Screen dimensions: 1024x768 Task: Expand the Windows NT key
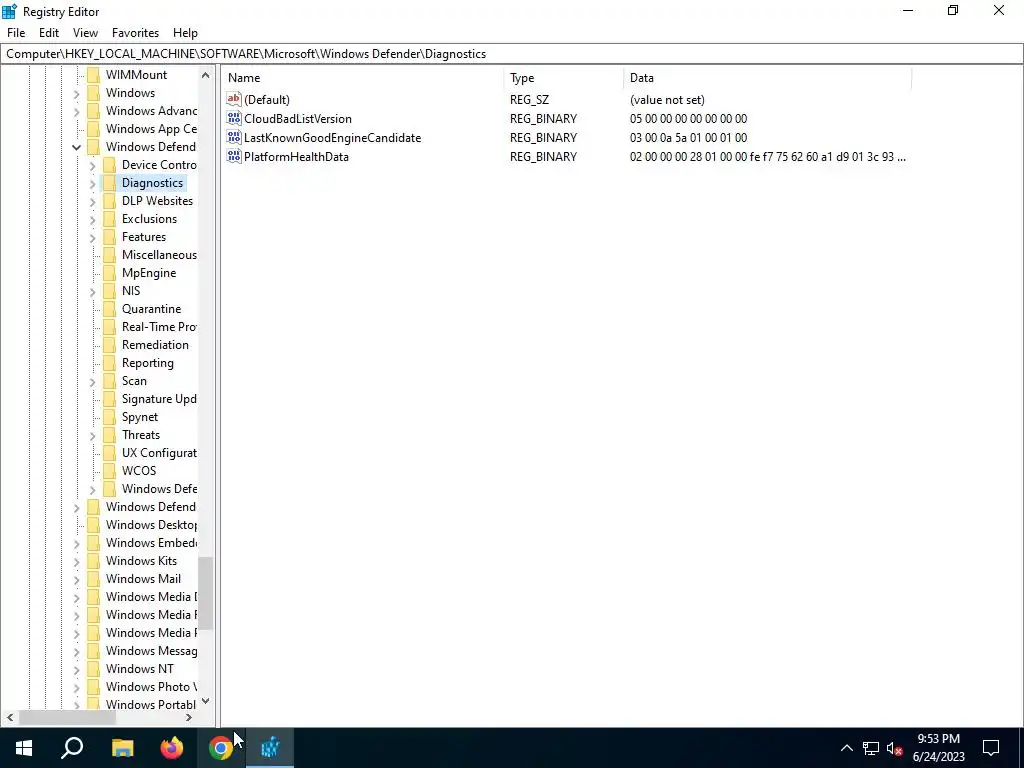76,669
